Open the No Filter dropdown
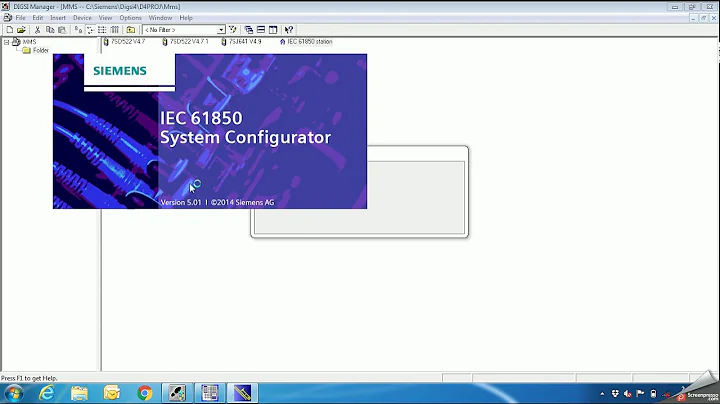Viewport: 720px width, 404px height. [x=221, y=30]
